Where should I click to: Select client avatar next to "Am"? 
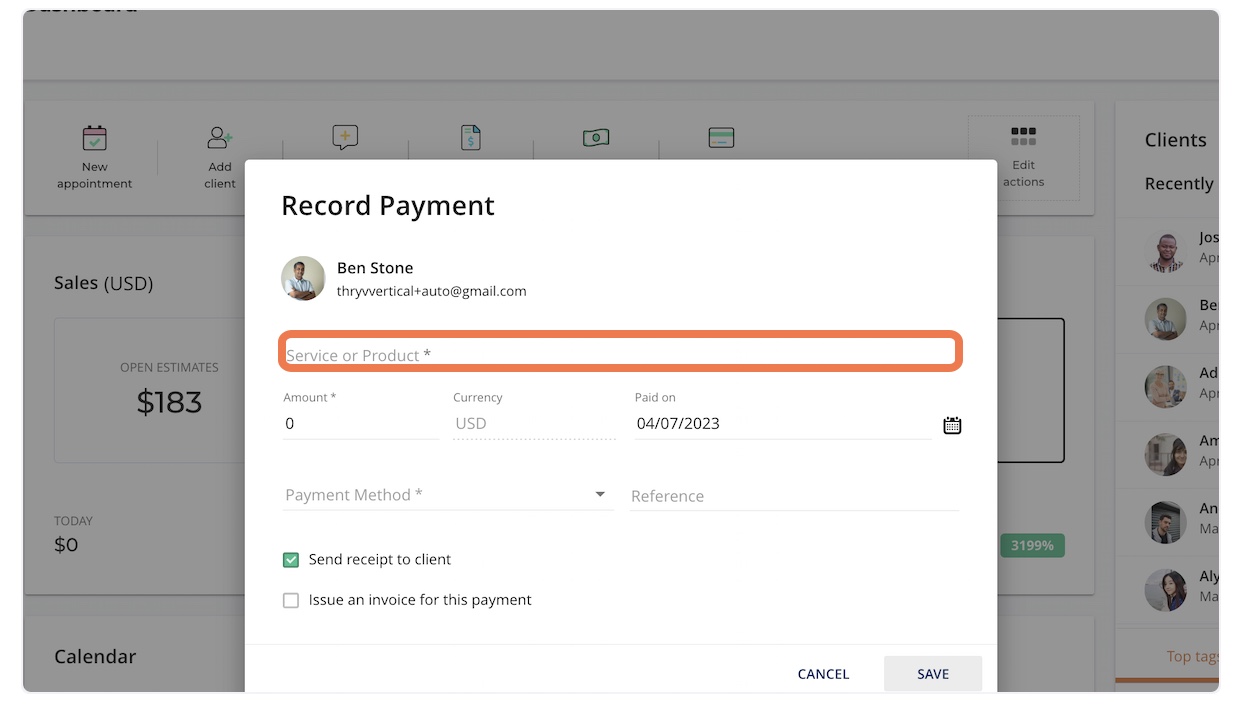click(x=1165, y=454)
